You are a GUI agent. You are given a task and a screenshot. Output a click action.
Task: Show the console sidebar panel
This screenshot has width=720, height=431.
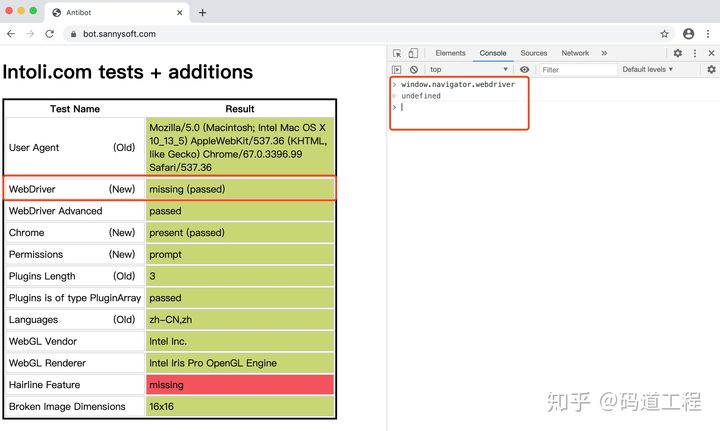pyautogui.click(x=397, y=69)
